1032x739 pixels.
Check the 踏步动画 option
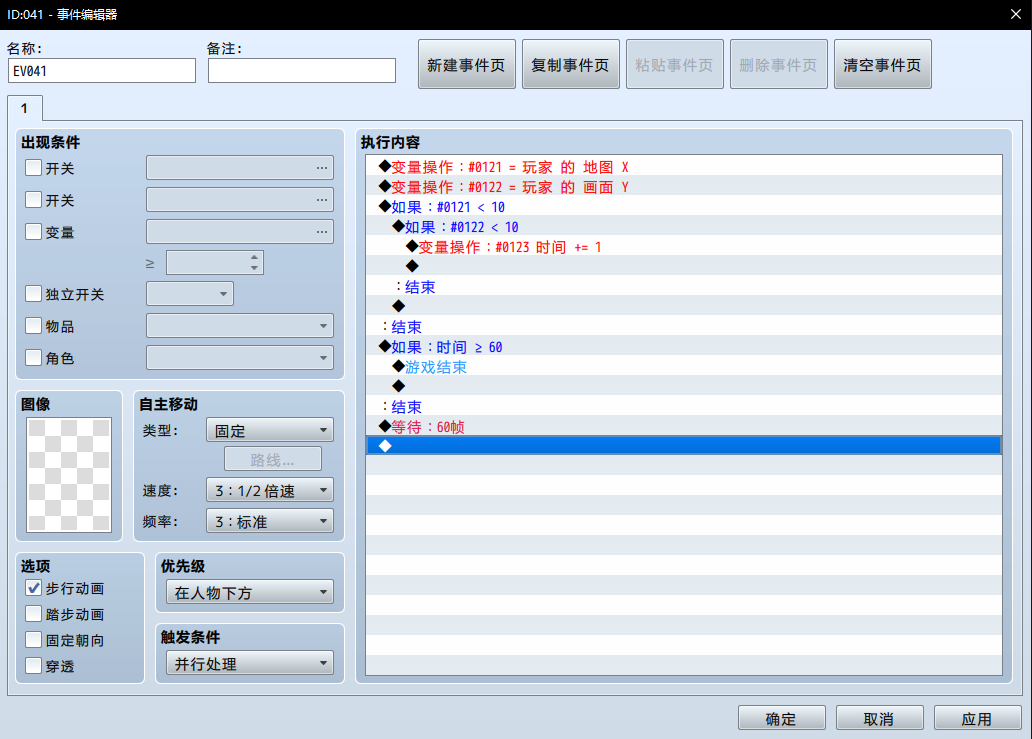[34, 614]
